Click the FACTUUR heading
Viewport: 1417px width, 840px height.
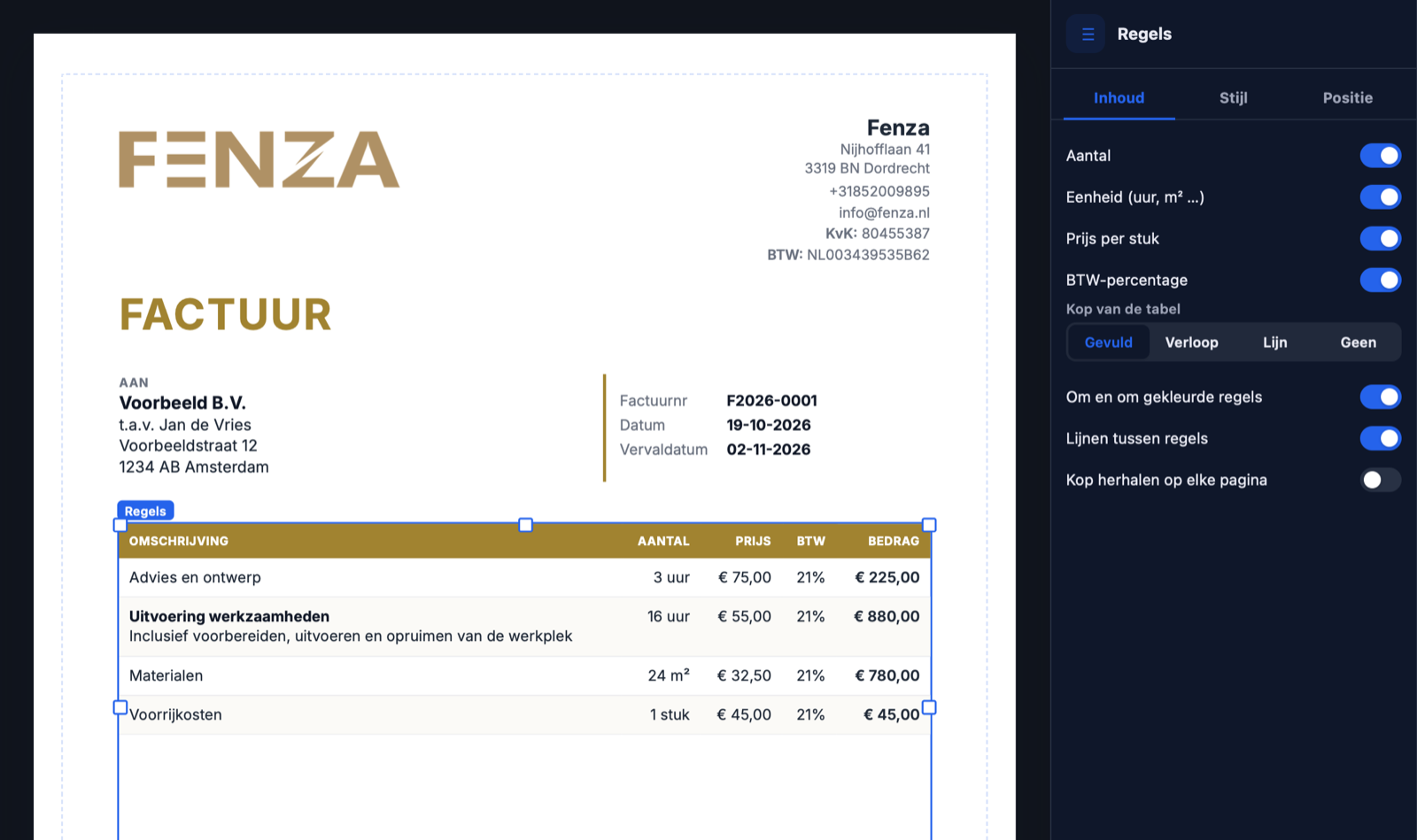tap(226, 315)
